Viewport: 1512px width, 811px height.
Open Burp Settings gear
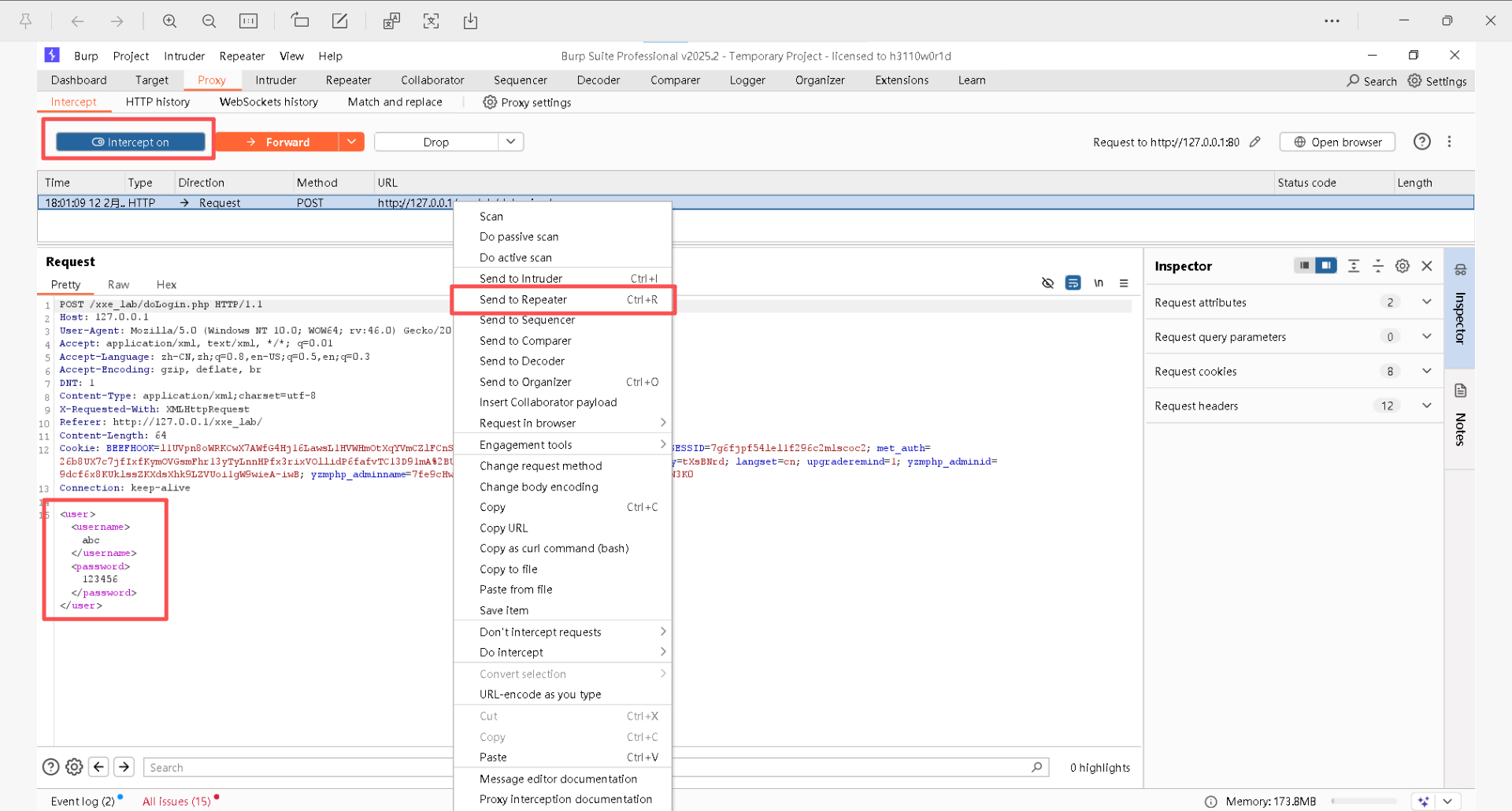(1437, 80)
